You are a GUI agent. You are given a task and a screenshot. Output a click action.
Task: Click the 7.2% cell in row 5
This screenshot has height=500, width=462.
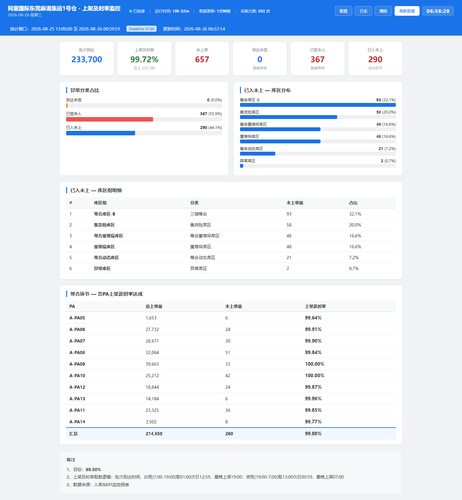(354, 258)
